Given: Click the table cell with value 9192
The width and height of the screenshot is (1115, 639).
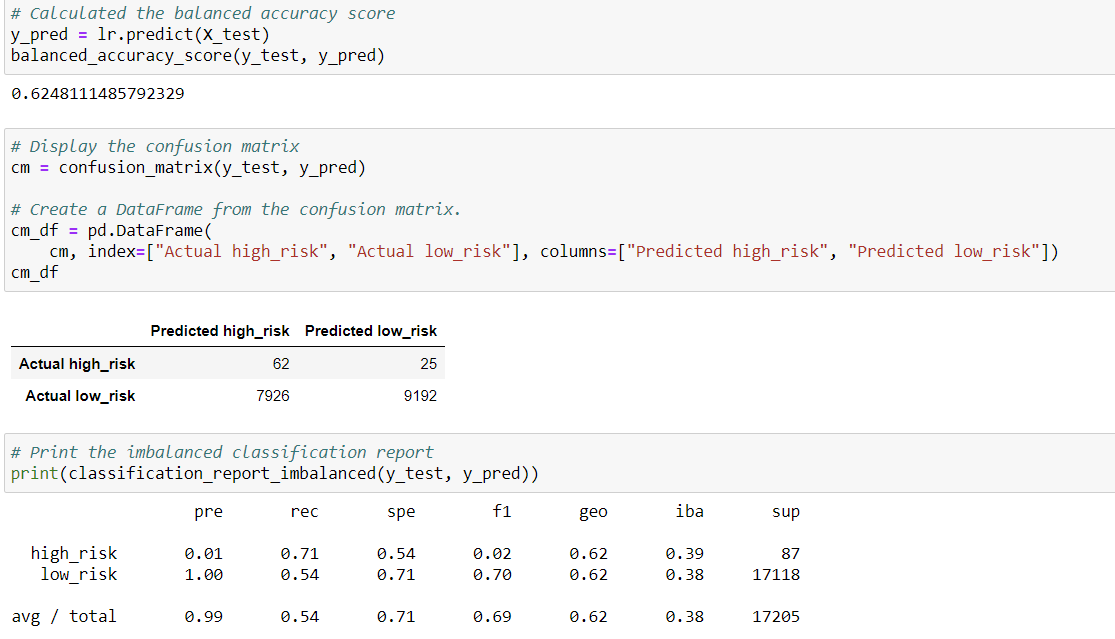Looking at the screenshot, I should [420, 396].
